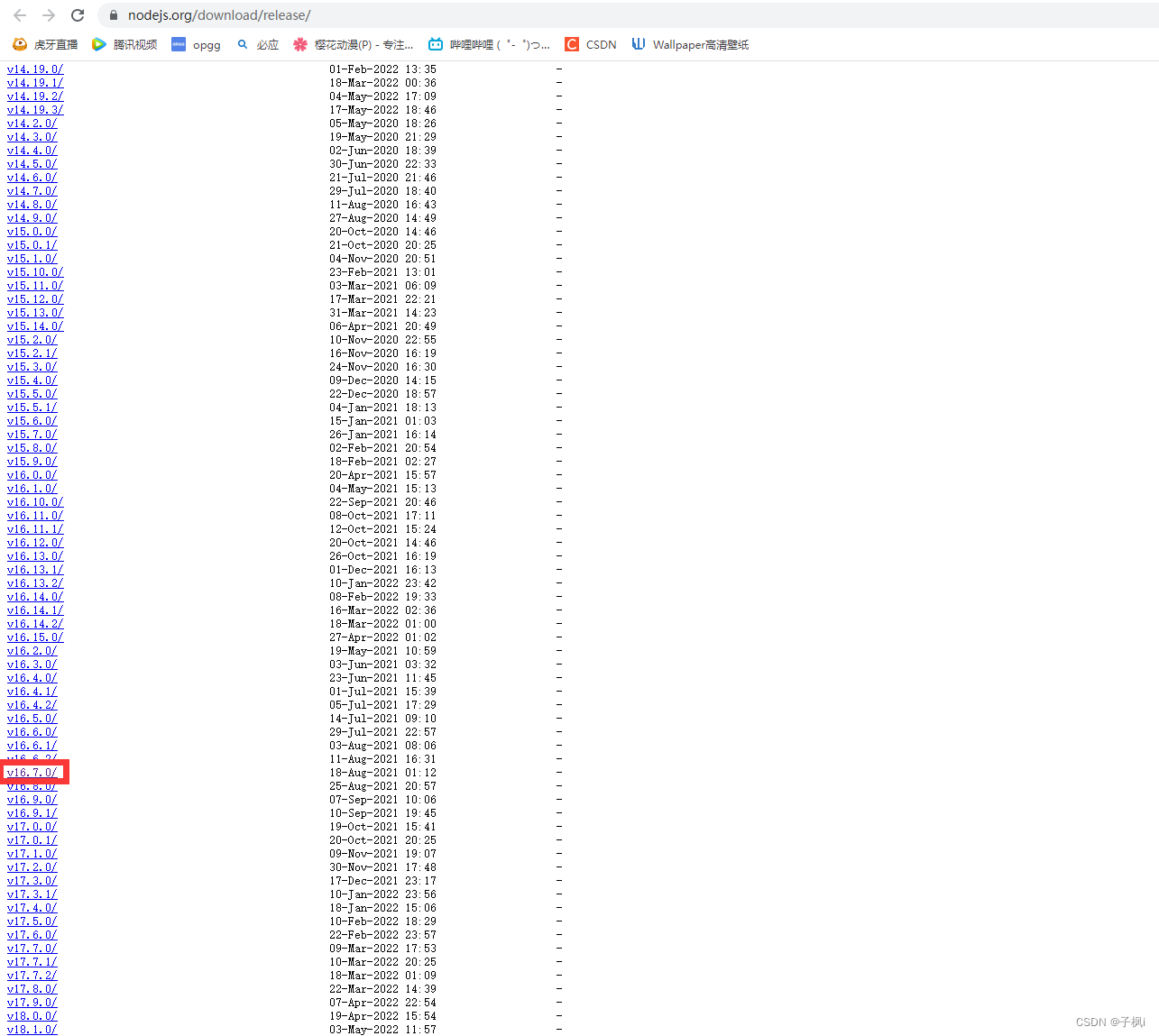Click the date 20-Apr-2021 15:57
Image resolution: width=1159 pixels, height=1036 pixels.
382,475
